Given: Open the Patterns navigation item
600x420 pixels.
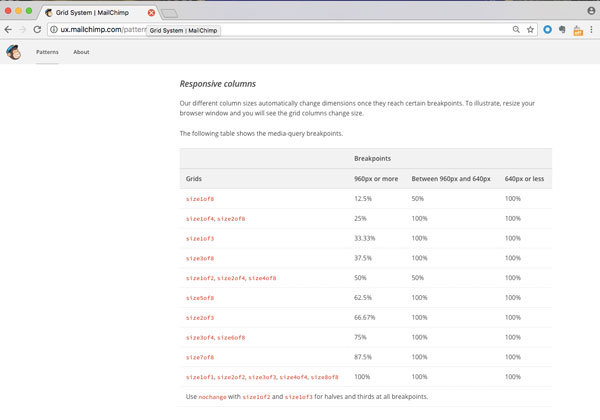Looking at the screenshot, I should [47, 52].
